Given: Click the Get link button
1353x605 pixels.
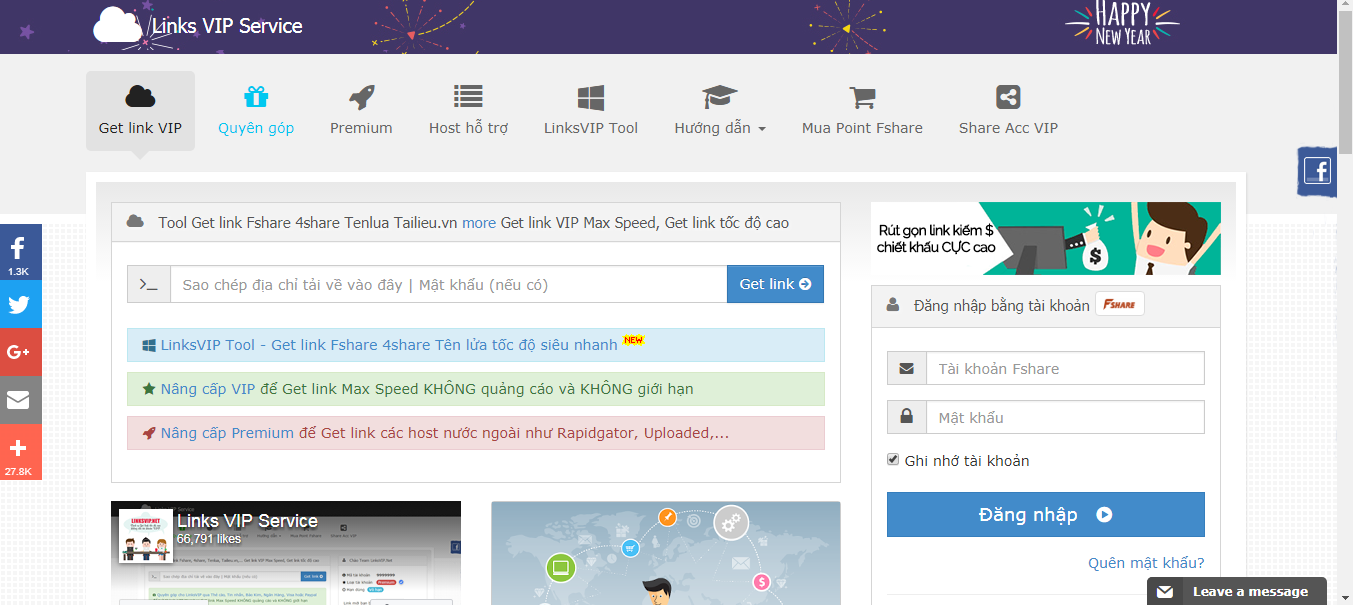Looking at the screenshot, I should click(775, 284).
